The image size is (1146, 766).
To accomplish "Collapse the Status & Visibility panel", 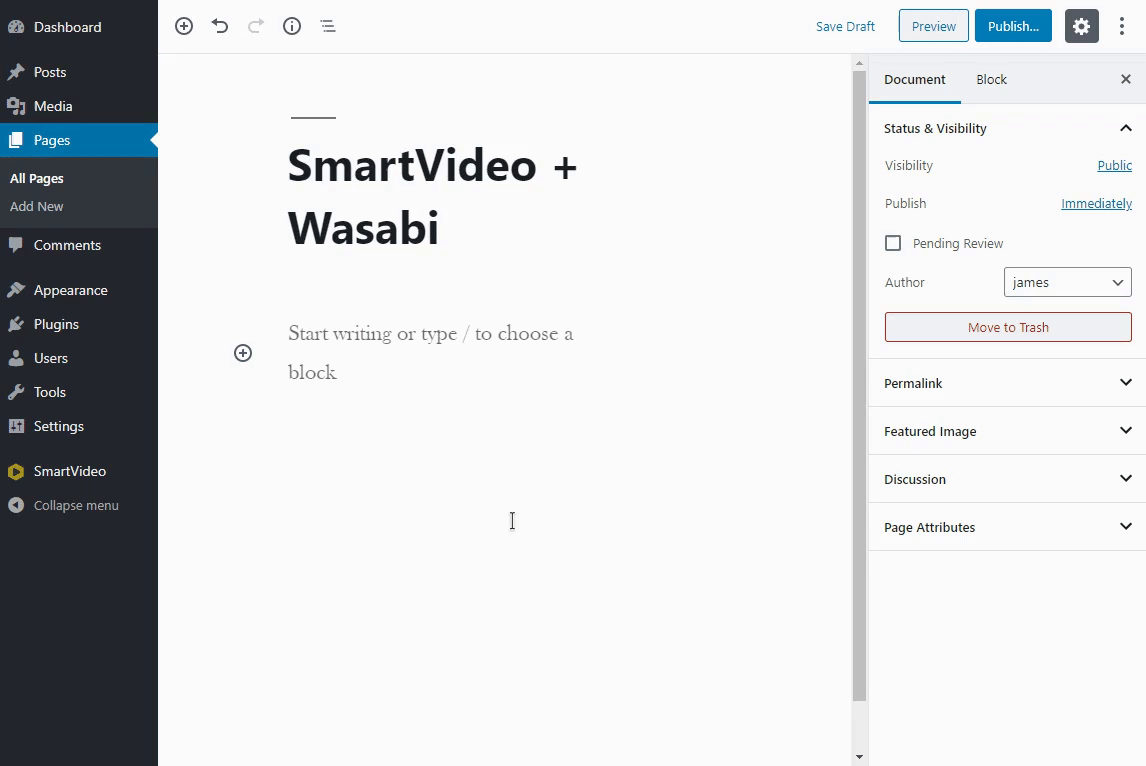I will point(1007,128).
